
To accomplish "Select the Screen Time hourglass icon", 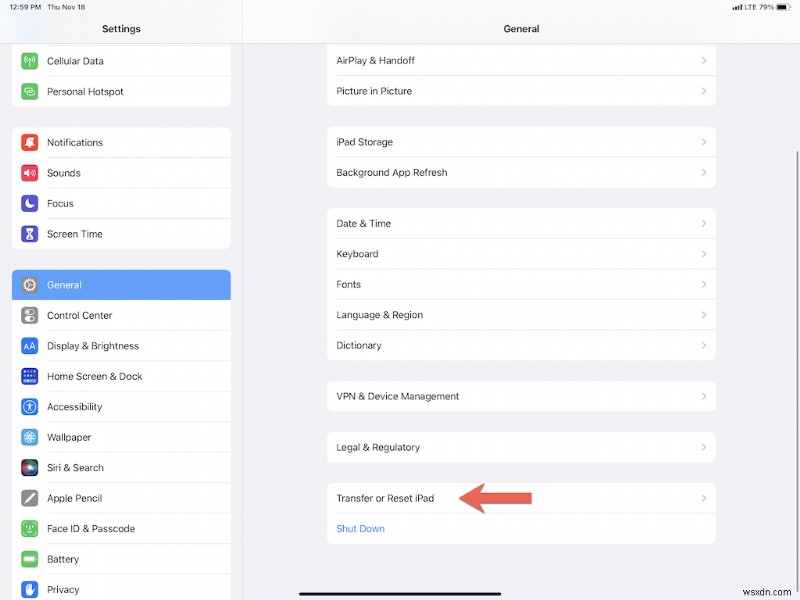I will coord(31,234).
